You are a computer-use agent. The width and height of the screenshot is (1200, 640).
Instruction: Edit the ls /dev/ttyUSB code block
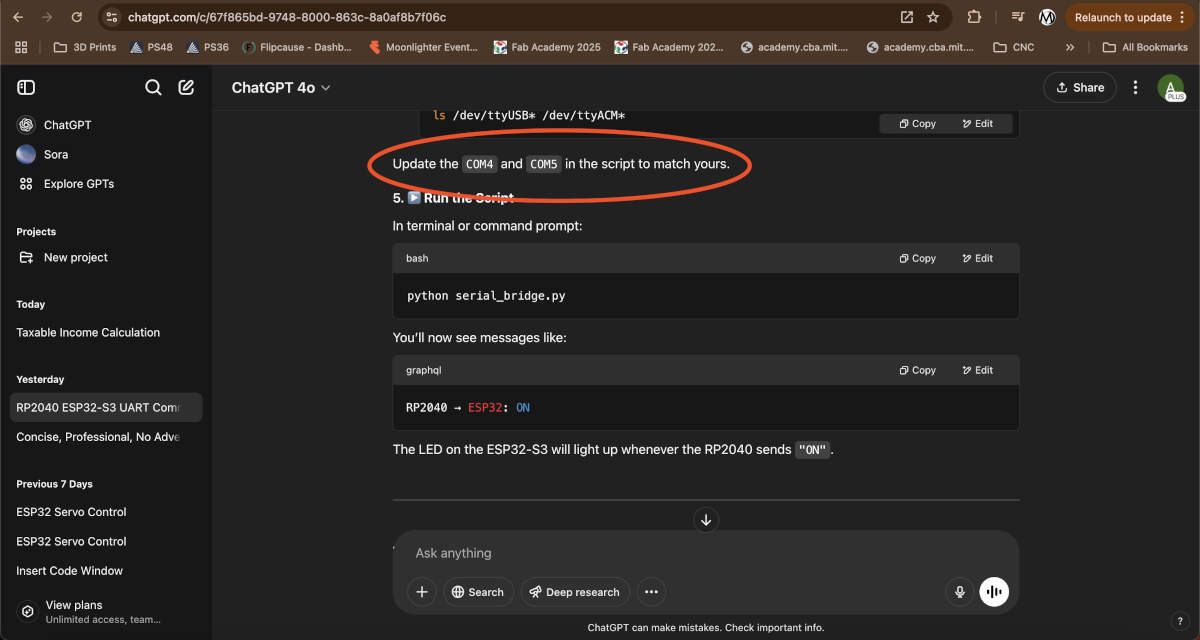click(977, 124)
